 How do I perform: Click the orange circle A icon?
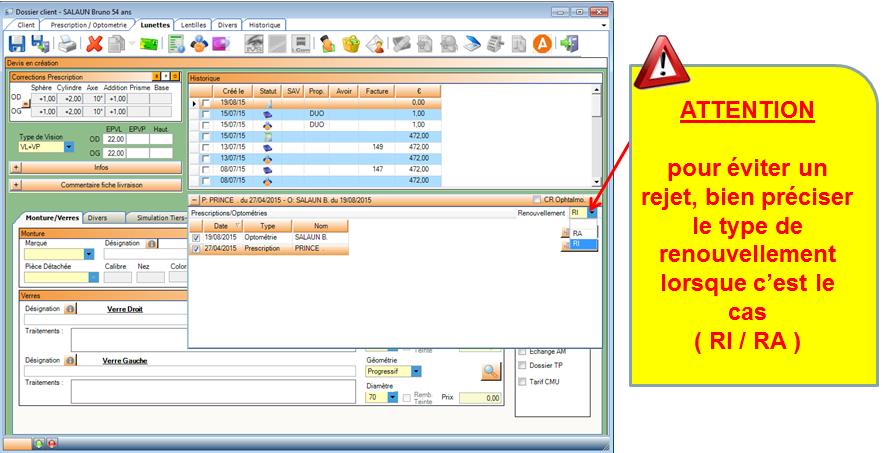tap(542, 43)
